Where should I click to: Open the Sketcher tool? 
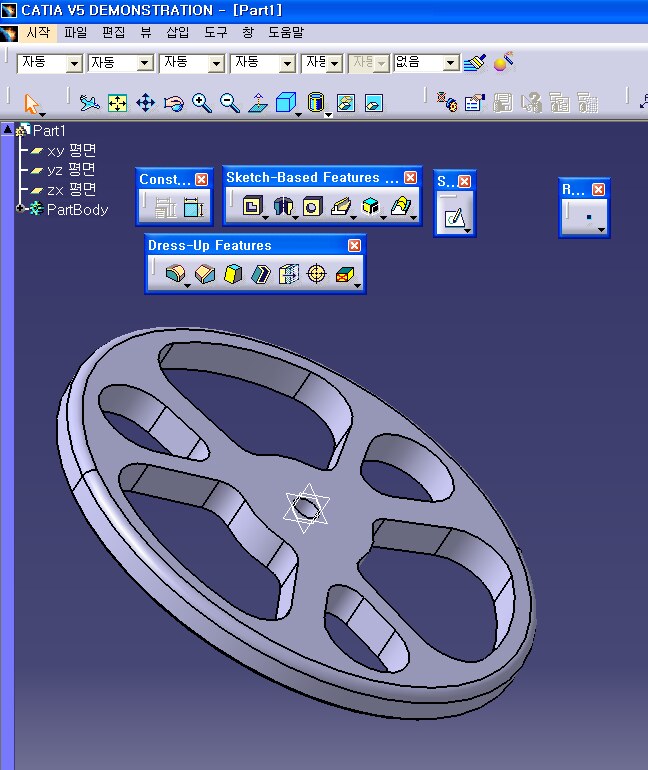pyautogui.click(x=454, y=216)
